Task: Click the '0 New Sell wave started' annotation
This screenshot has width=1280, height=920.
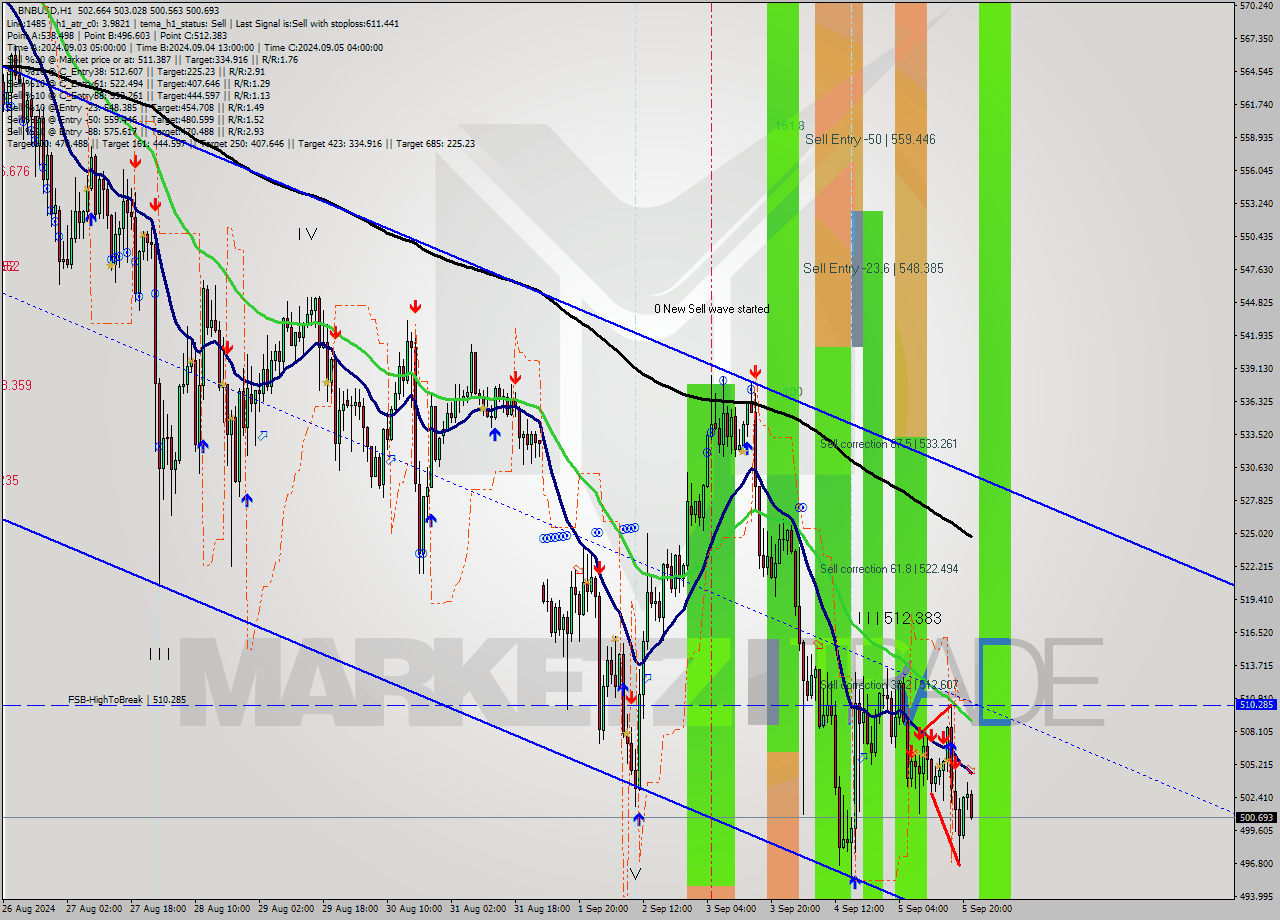Action: (x=712, y=309)
